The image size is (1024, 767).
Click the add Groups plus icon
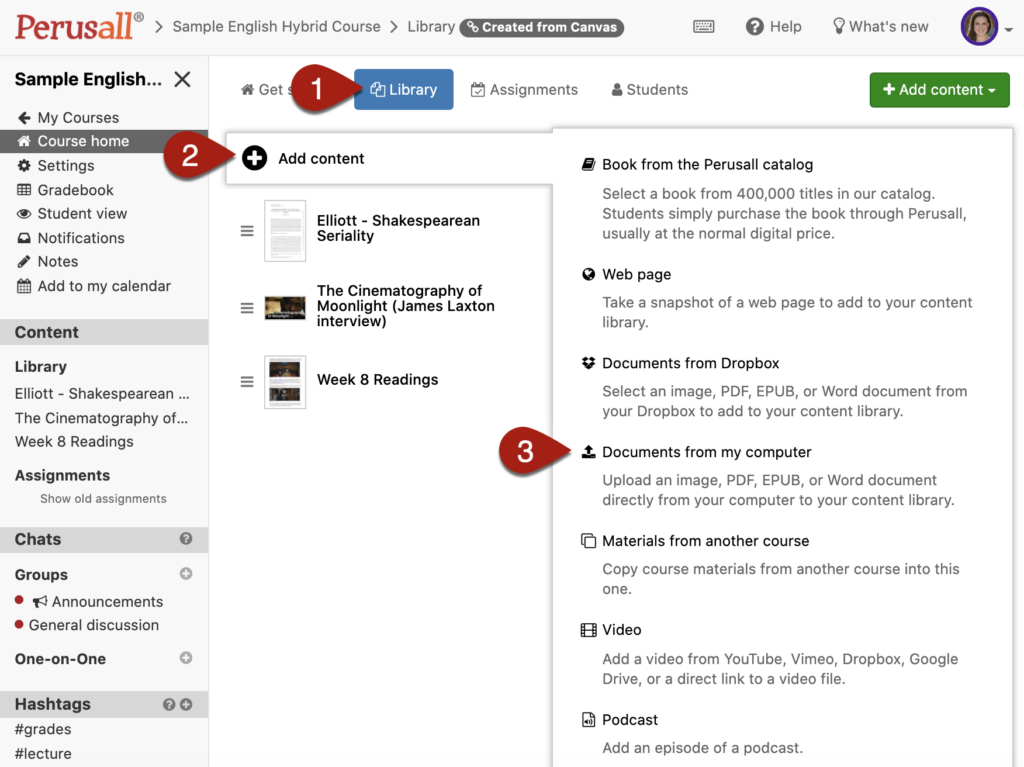pyautogui.click(x=186, y=574)
